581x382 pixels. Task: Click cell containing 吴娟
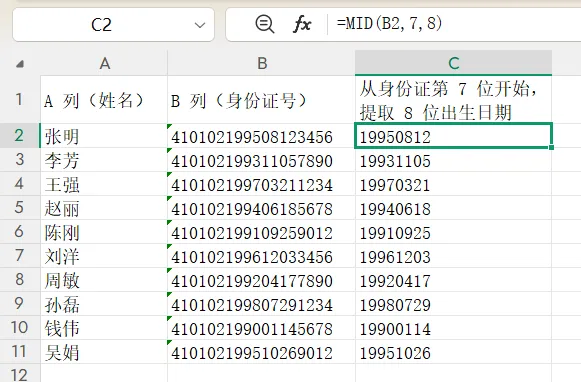coord(104,352)
